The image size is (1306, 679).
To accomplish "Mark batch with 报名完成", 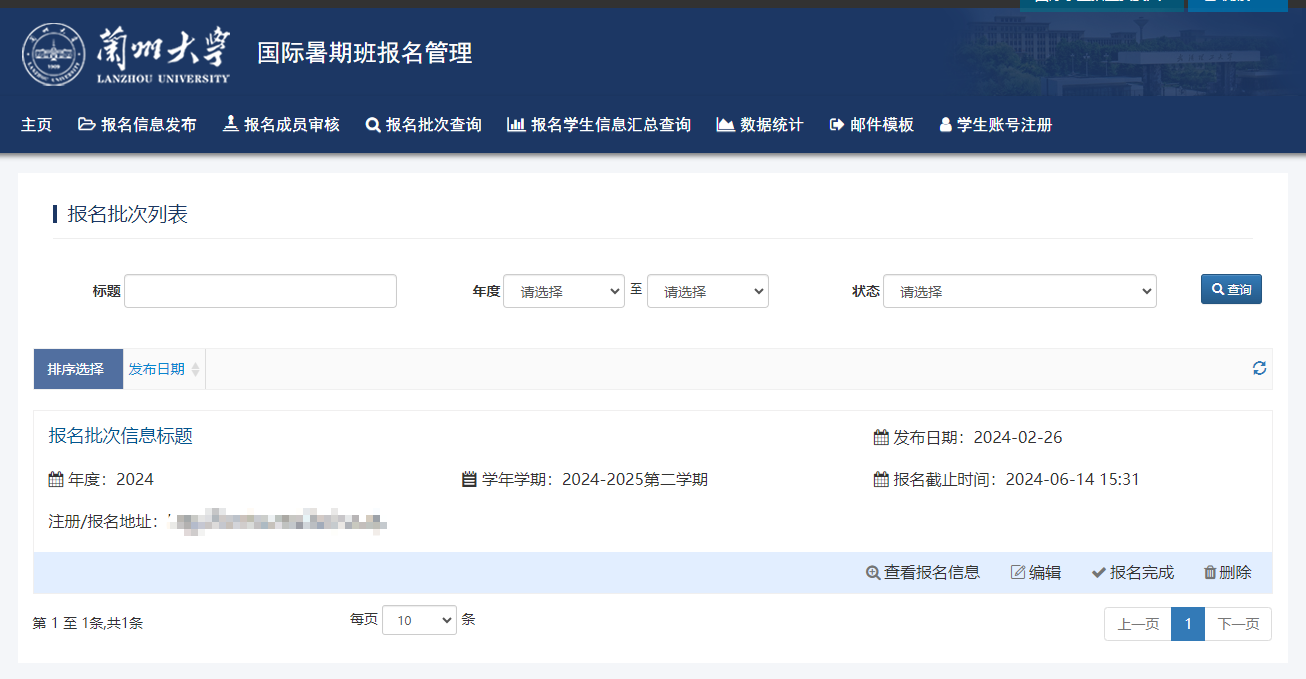I will [1132, 573].
